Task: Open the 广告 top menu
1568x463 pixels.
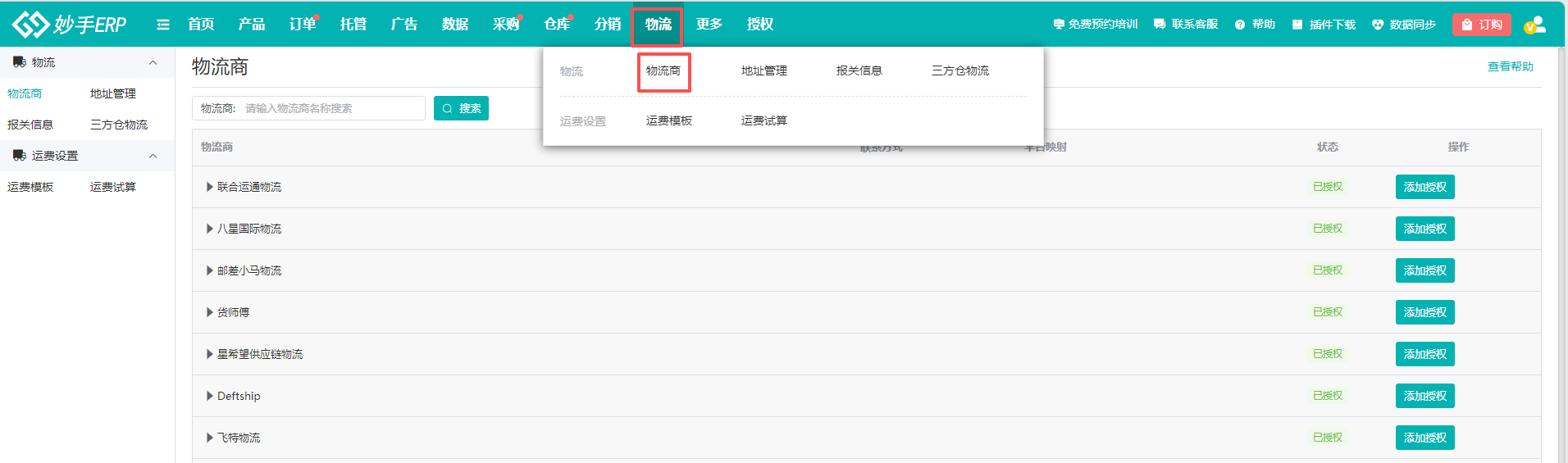Action: tap(404, 25)
